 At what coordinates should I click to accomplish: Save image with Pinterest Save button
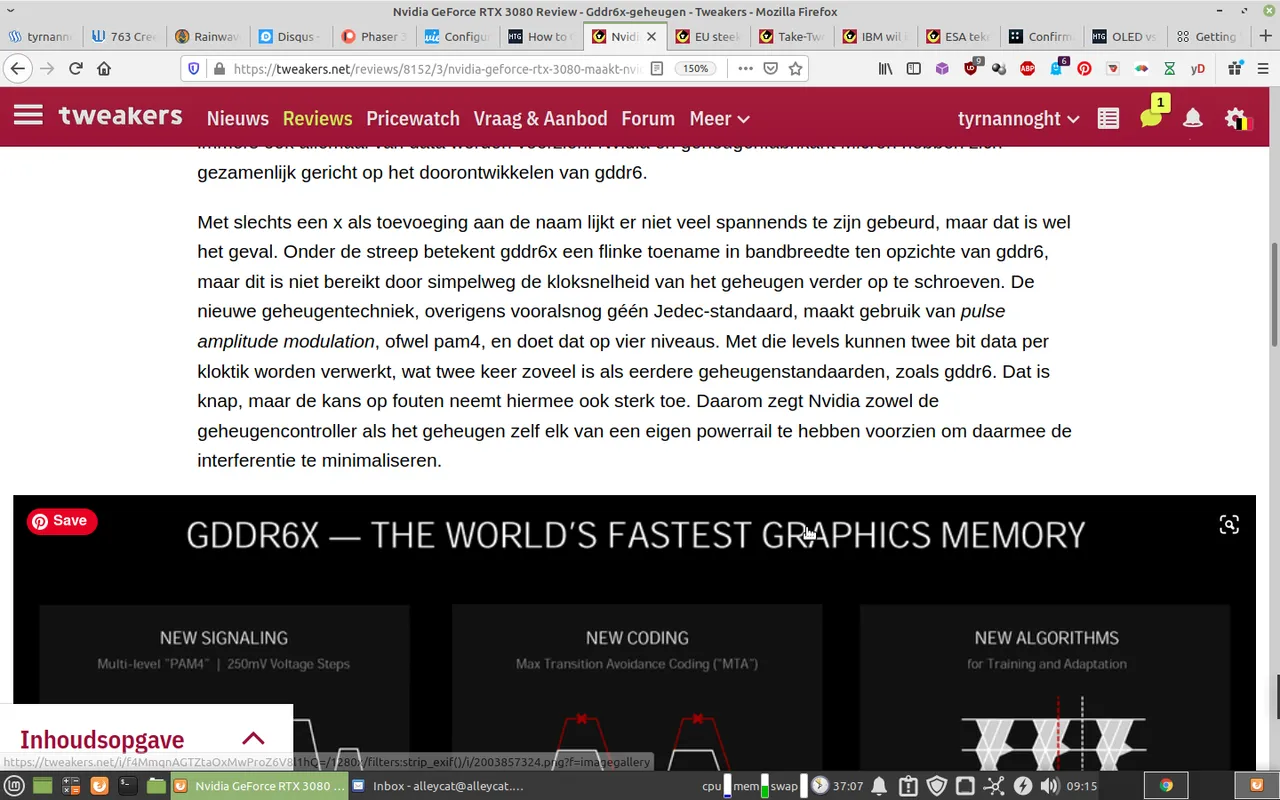62,521
